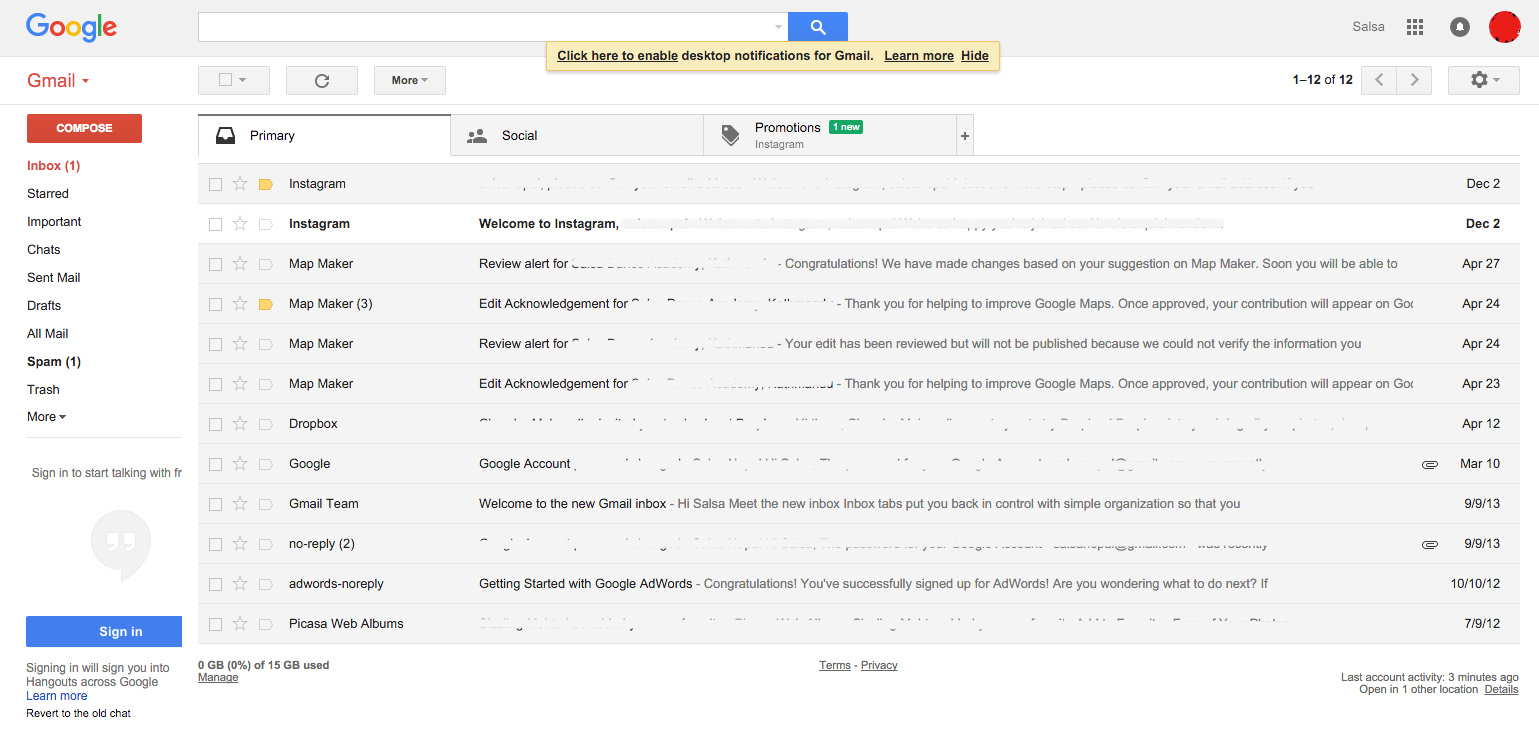Click the Salsa account name
Viewport: 1539px width, 746px height.
click(1368, 27)
